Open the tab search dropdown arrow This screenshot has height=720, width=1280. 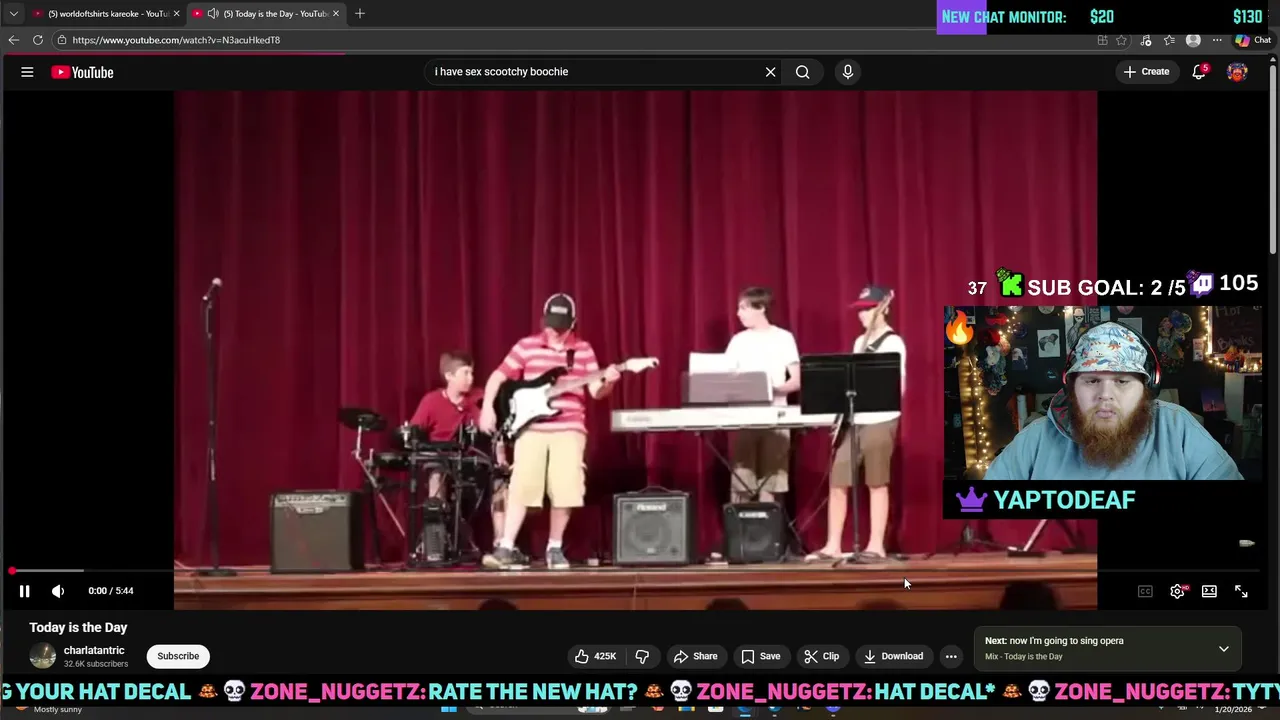13,14
